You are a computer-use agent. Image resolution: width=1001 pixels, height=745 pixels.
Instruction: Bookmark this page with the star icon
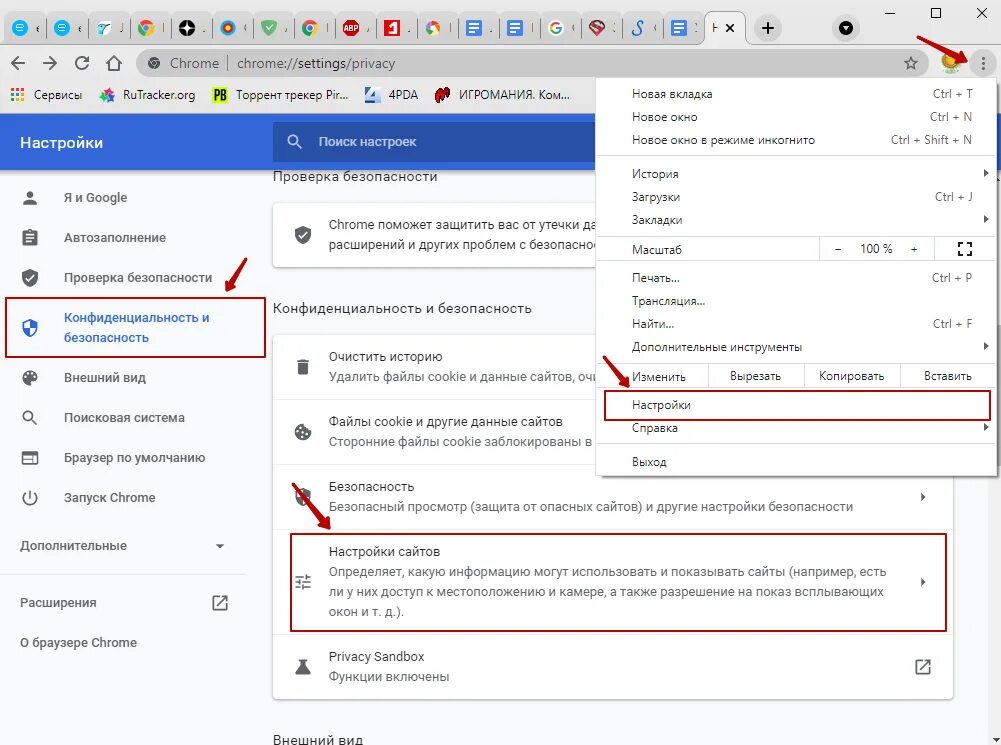click(x=911, y=63)
